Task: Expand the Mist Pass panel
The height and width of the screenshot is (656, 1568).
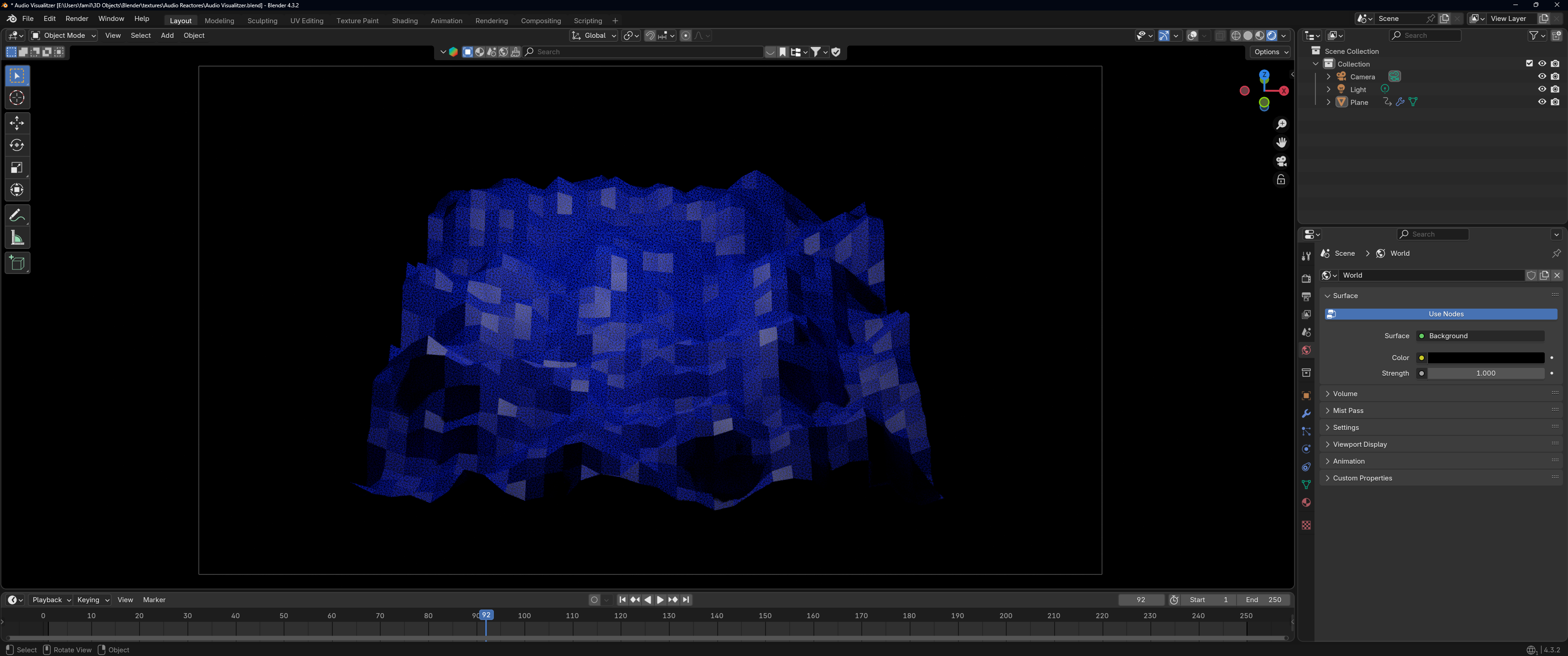Action: click(x=1348, y=411)
